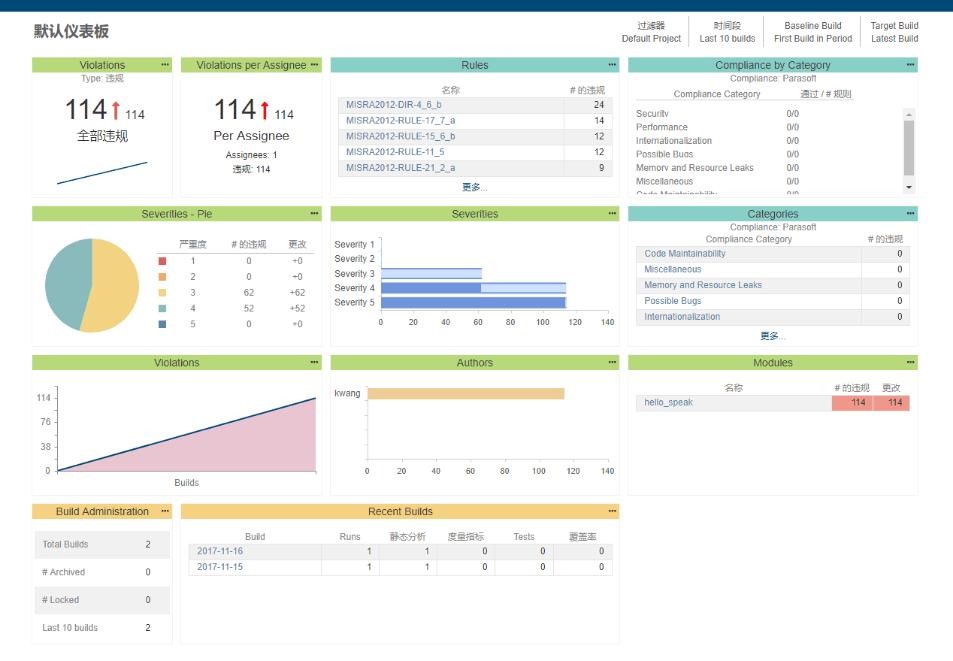Click # Archived row
Viewport: 953px width, 661px height.
pyautogui.click(x=102, y=572)
